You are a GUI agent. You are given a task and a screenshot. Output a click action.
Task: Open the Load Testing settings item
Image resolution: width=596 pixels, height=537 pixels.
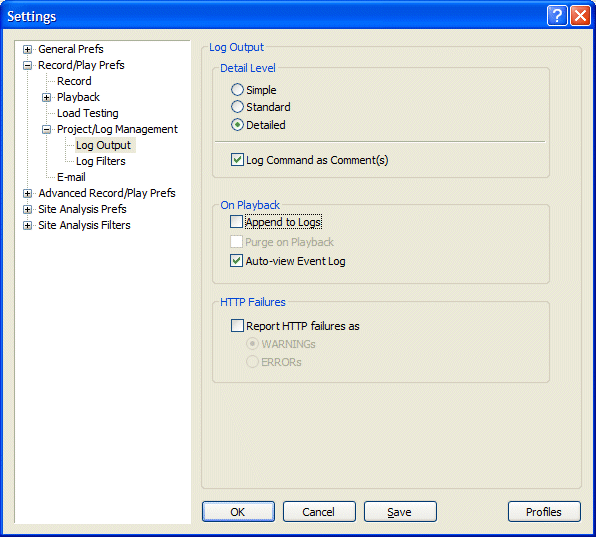[x=88, y=113]
